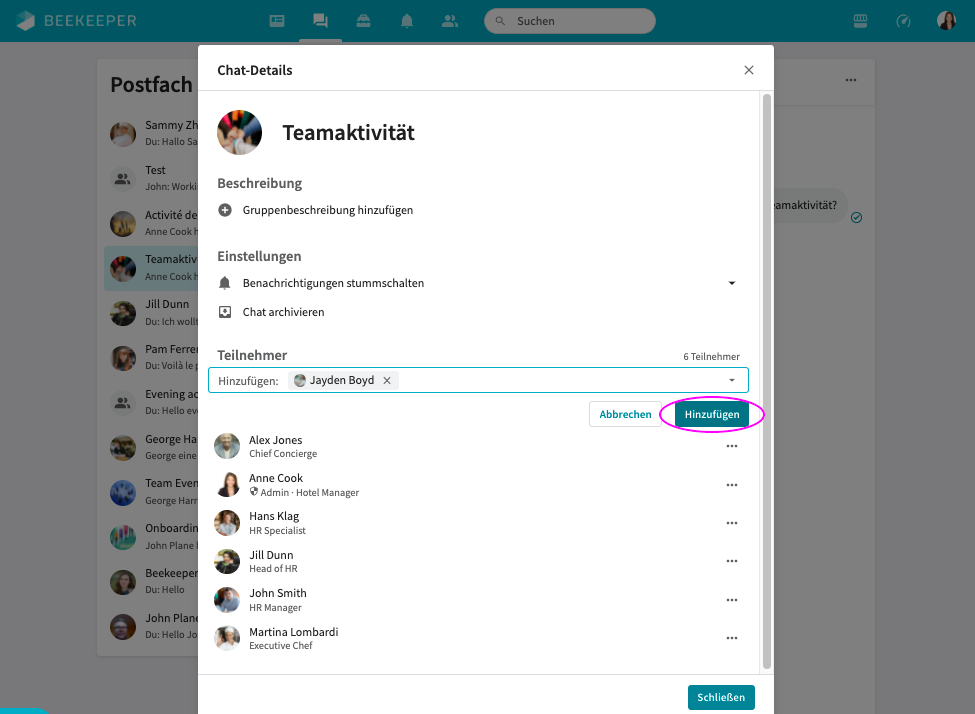This screenshot has width=975, height=714.
Task: Open the Test group chat in Postfach
Action: tap(153, 178)
